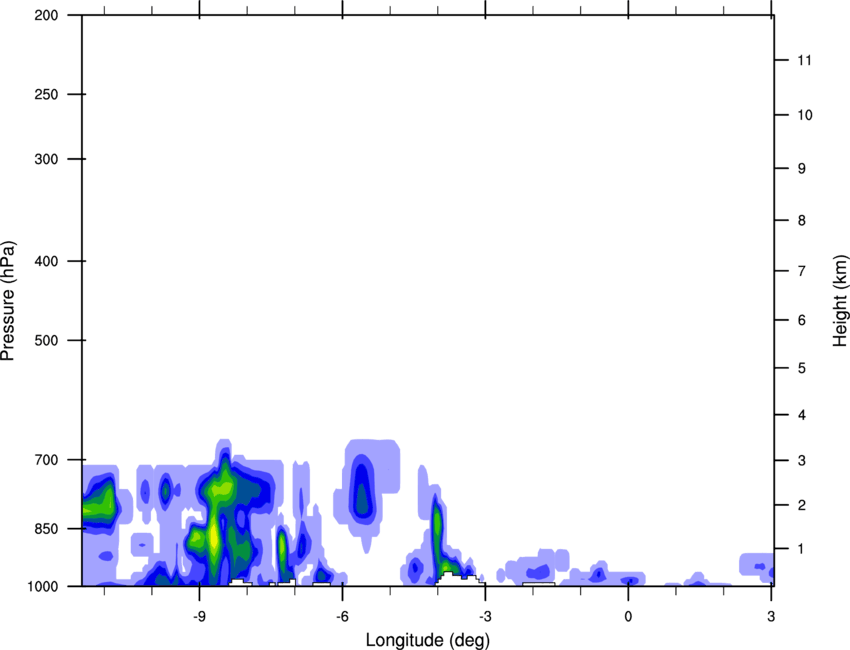Click pressure tick label '300'
Screen dimensions: 850x650
click(46, 159)
